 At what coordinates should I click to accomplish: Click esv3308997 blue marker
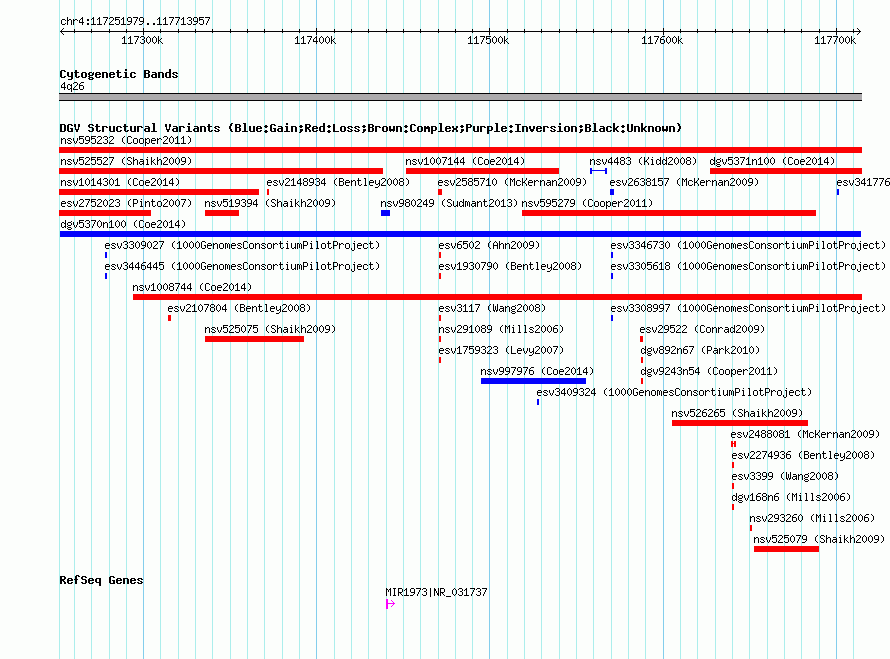click(x=612, y=318)
